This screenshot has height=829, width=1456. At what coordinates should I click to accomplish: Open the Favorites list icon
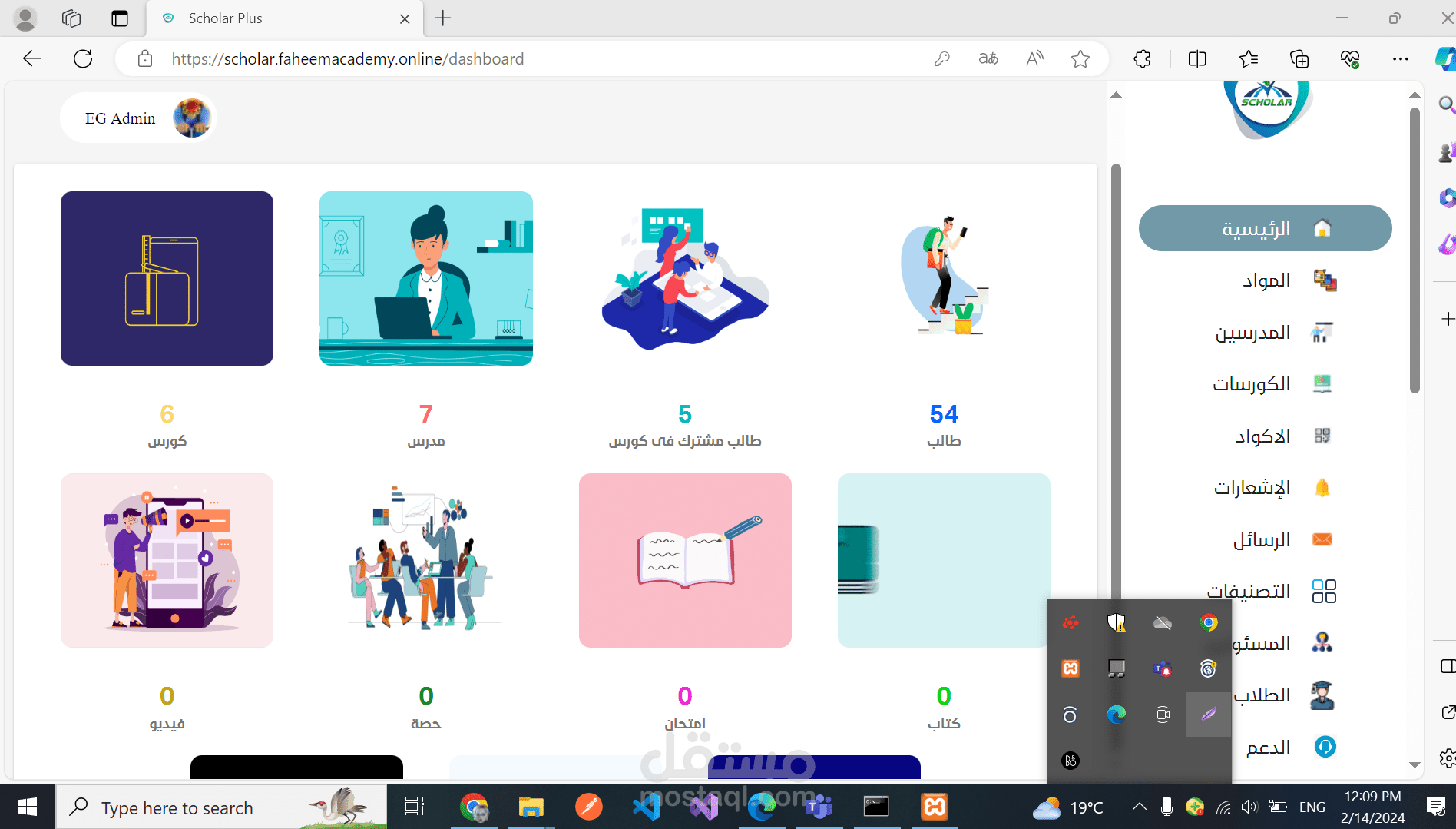coord(1249,58)
